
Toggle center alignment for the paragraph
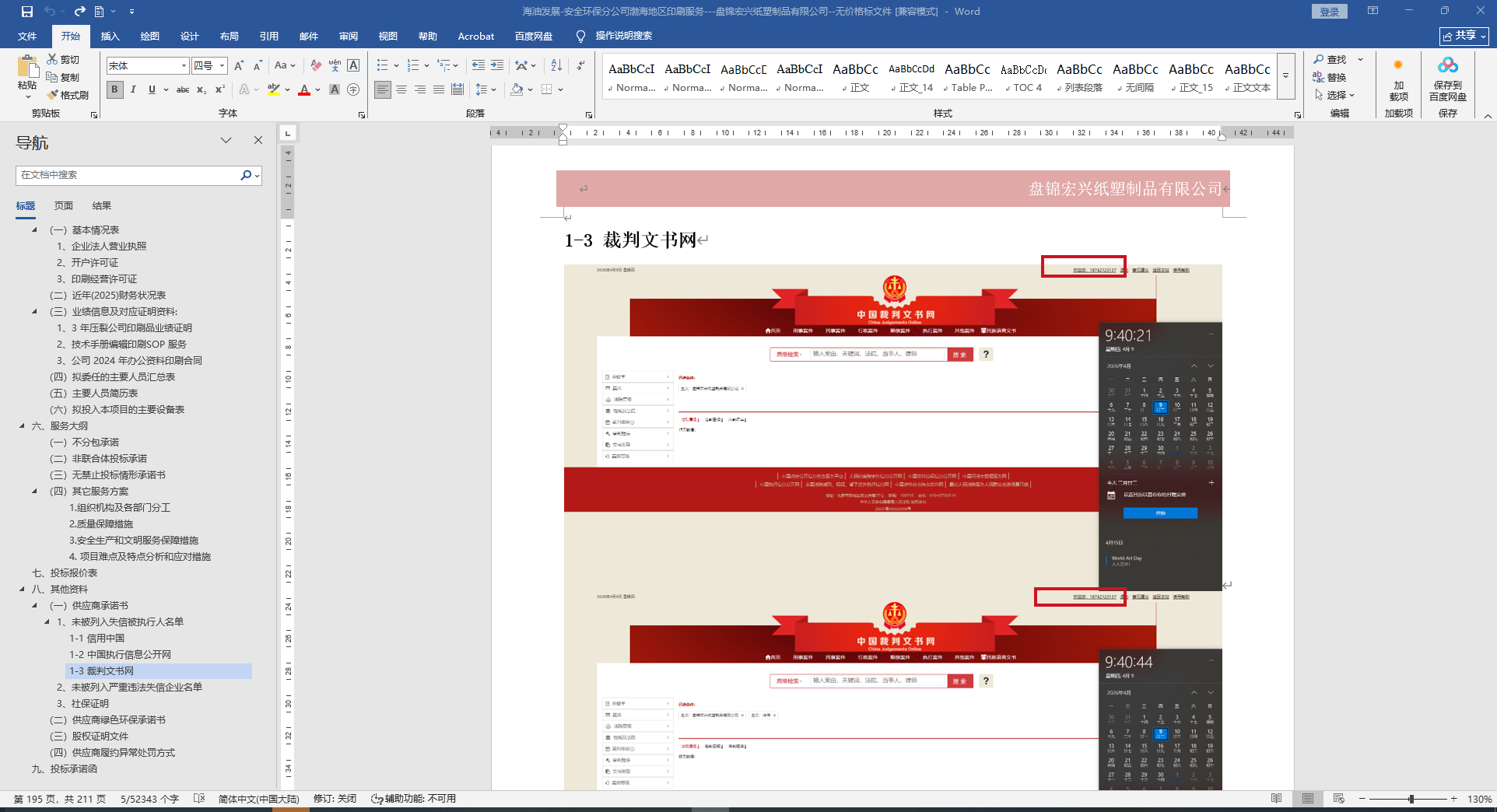pos(401,89)
